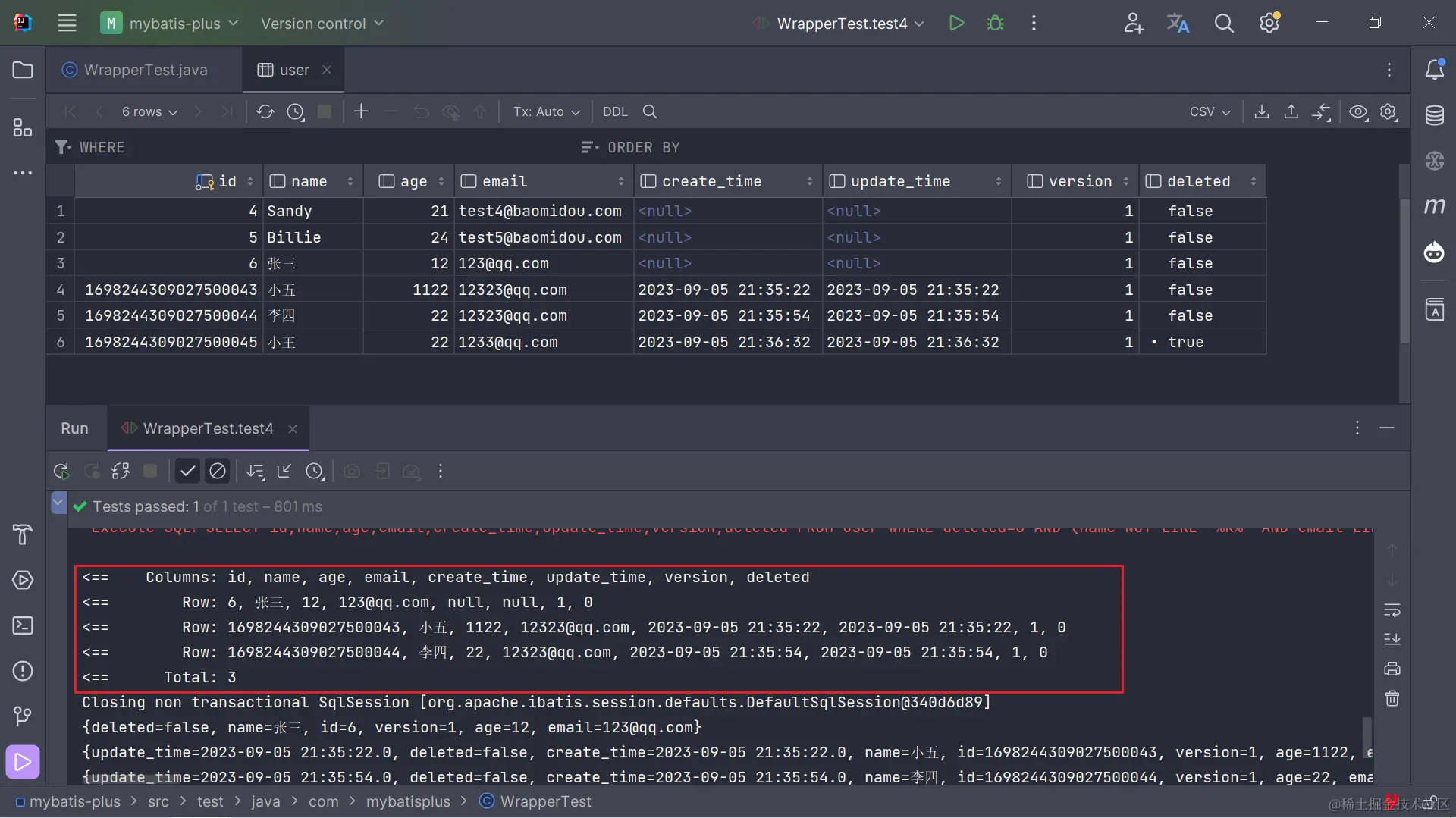Open the Services tool window icon
The image size is (1456, 818).
23,580
